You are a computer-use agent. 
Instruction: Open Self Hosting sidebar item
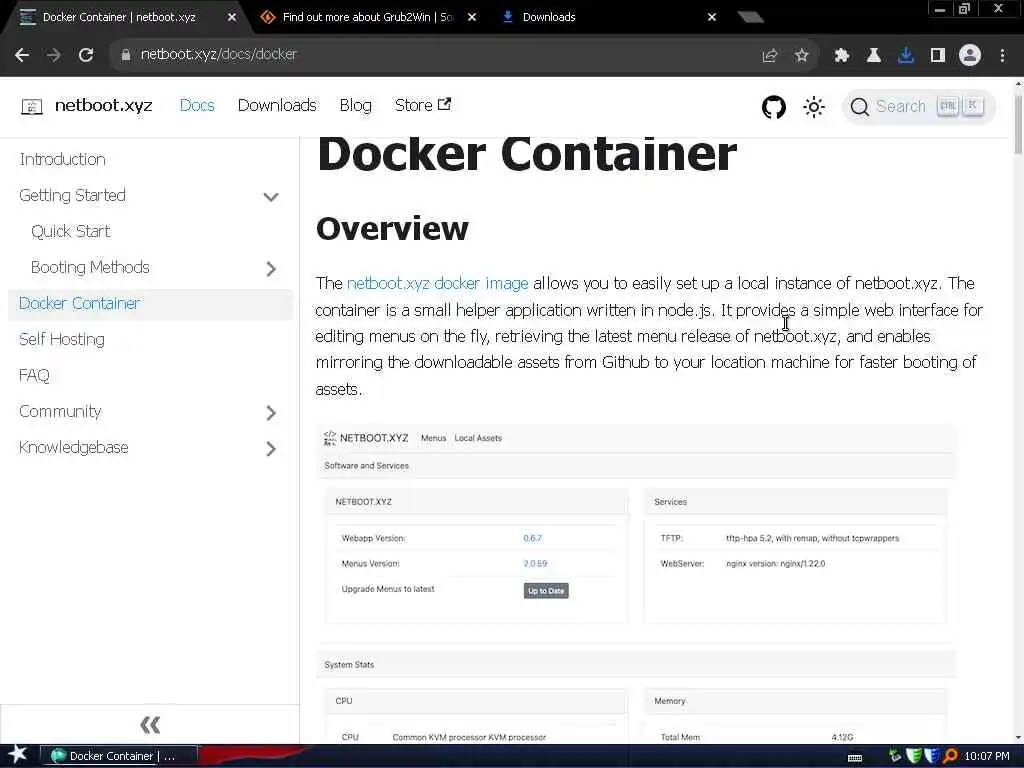pos(62,340)
